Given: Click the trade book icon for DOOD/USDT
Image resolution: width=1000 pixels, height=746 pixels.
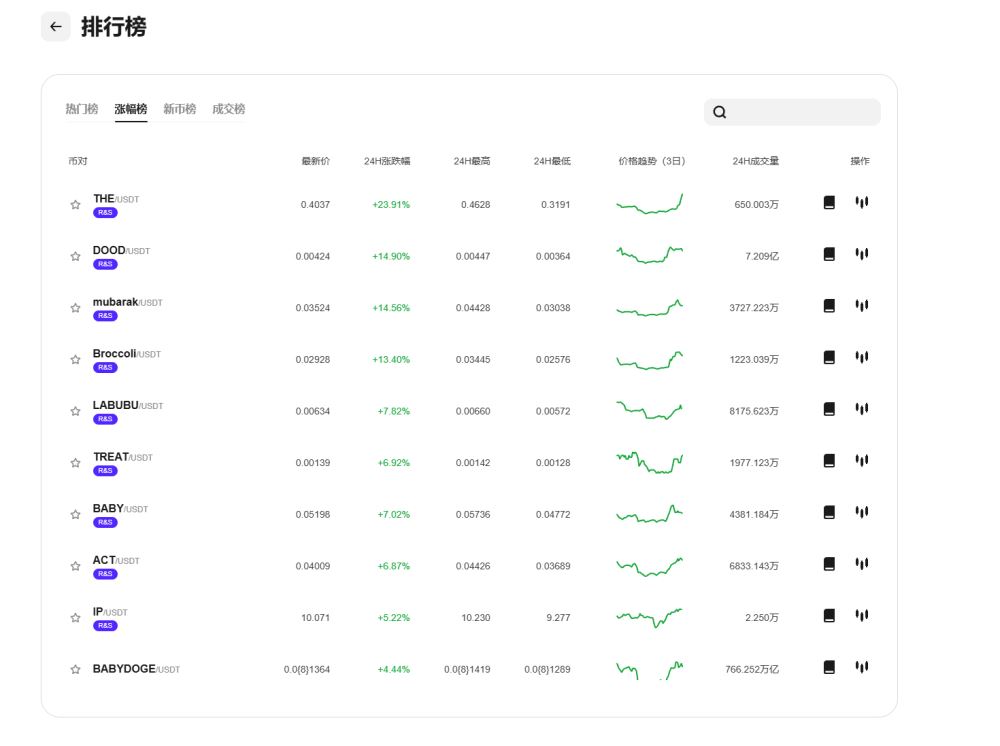Looking at the screenshot, I should click(x=829, y=253).
